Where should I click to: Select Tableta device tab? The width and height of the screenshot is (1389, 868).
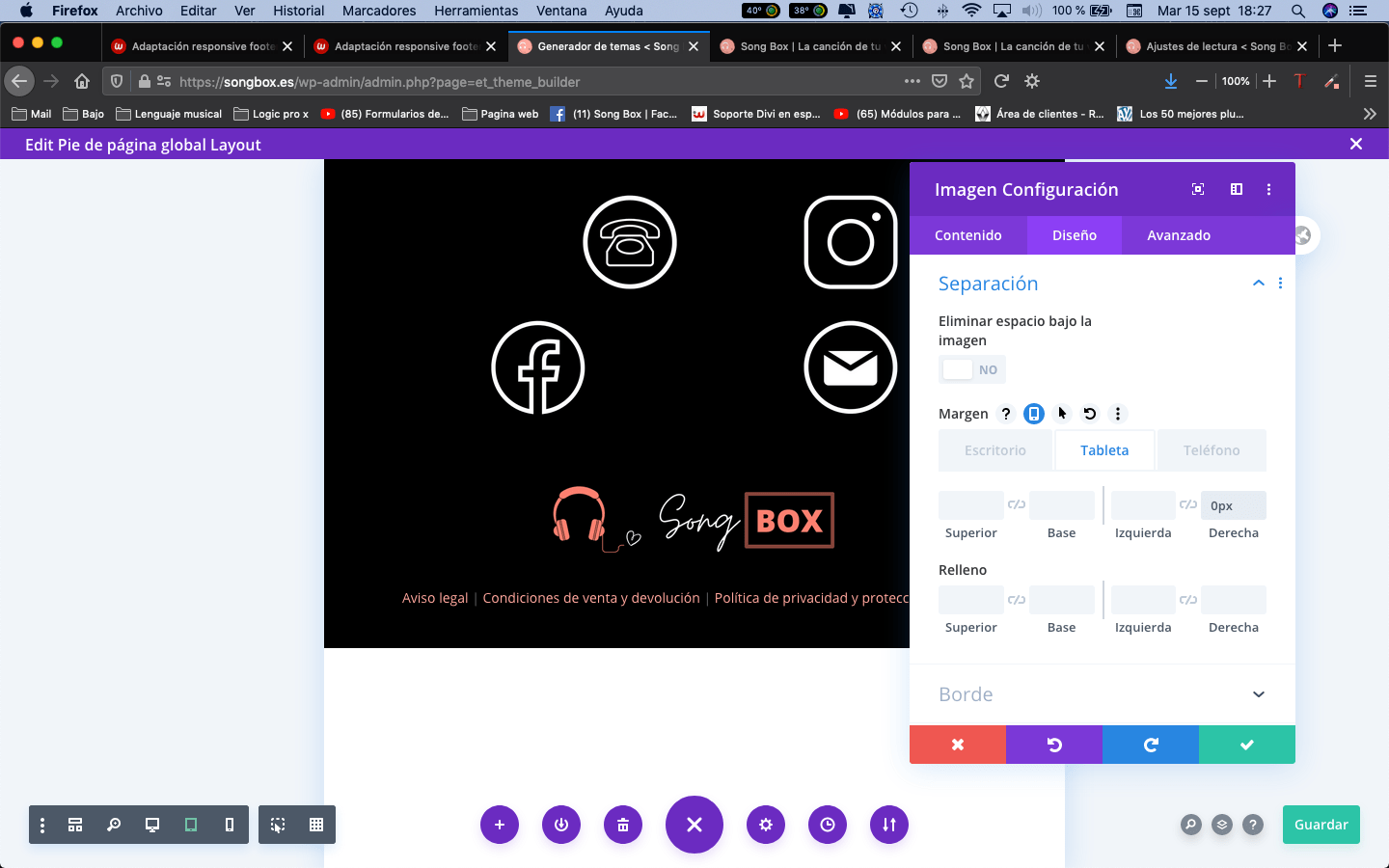[x=1104, y=450]
